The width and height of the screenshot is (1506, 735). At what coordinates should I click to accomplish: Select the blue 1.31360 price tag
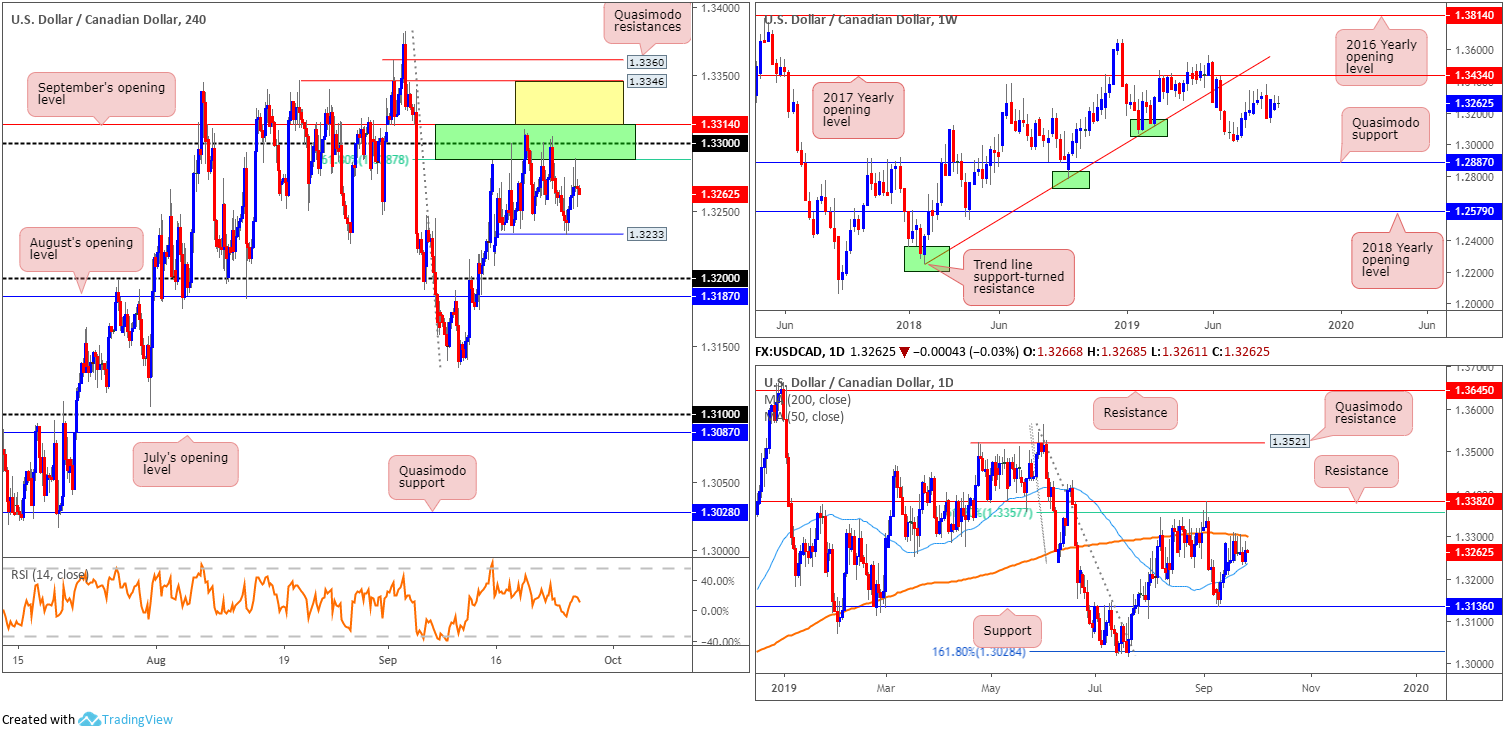pyautogui.click(x=1473, y=605)
